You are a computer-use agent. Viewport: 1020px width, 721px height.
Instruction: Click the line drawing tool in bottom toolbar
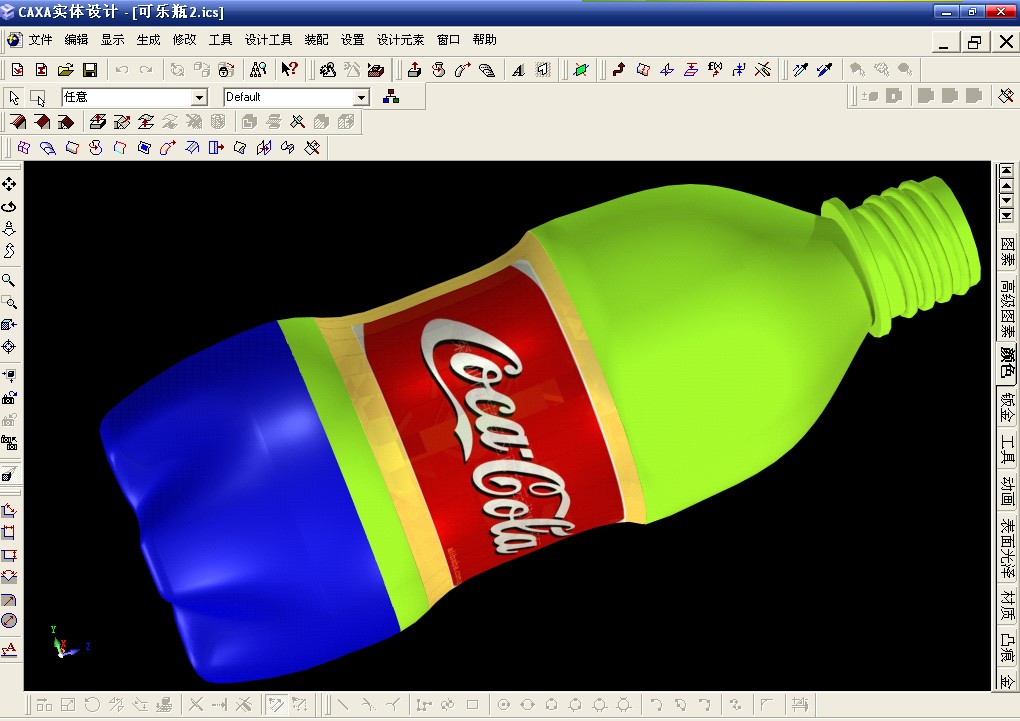pyautogui.click(x=343, y=705)
